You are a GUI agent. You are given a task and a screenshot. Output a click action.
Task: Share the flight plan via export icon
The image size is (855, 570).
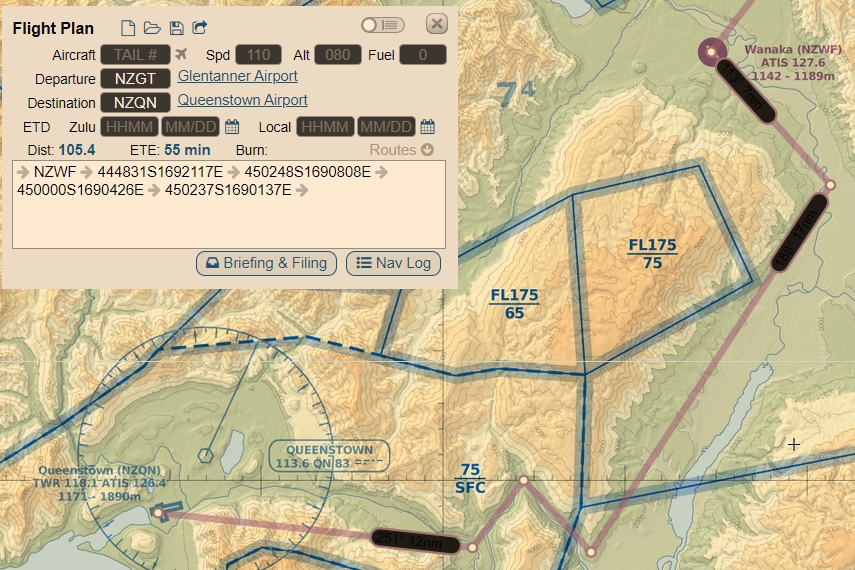point(200,27)
